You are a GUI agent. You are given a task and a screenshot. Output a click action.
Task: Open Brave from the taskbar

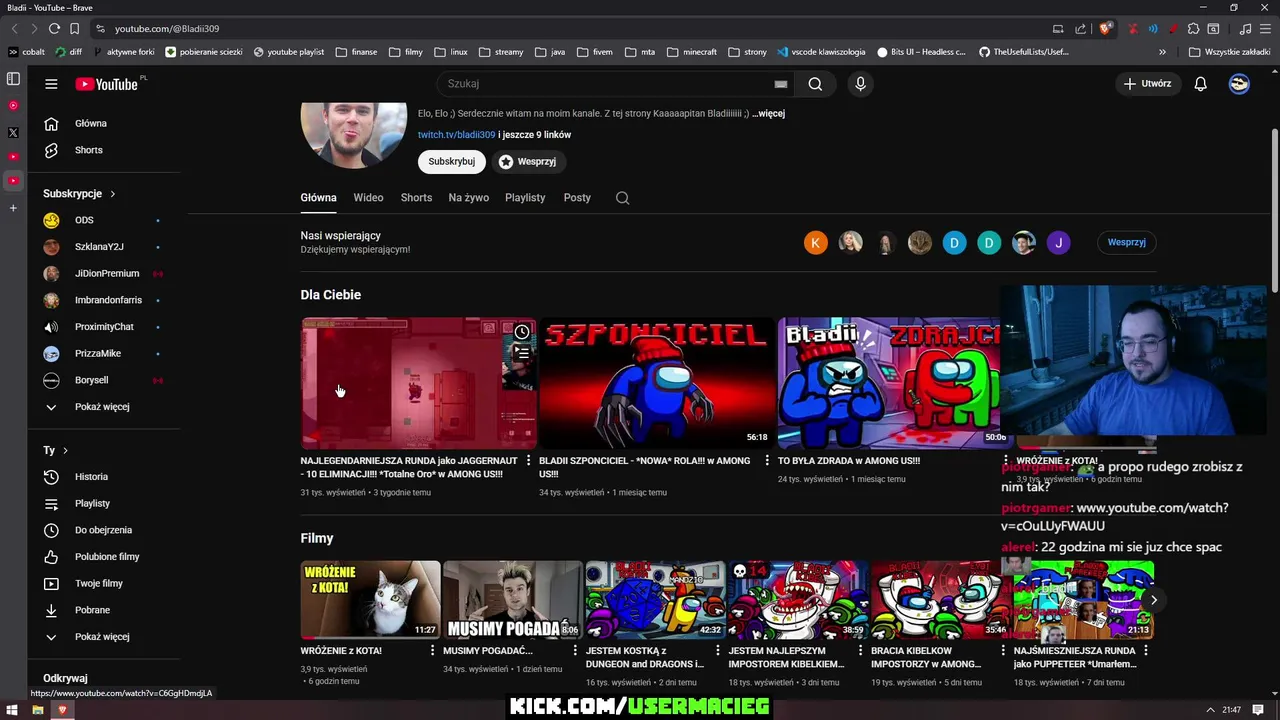pos(62,710)
